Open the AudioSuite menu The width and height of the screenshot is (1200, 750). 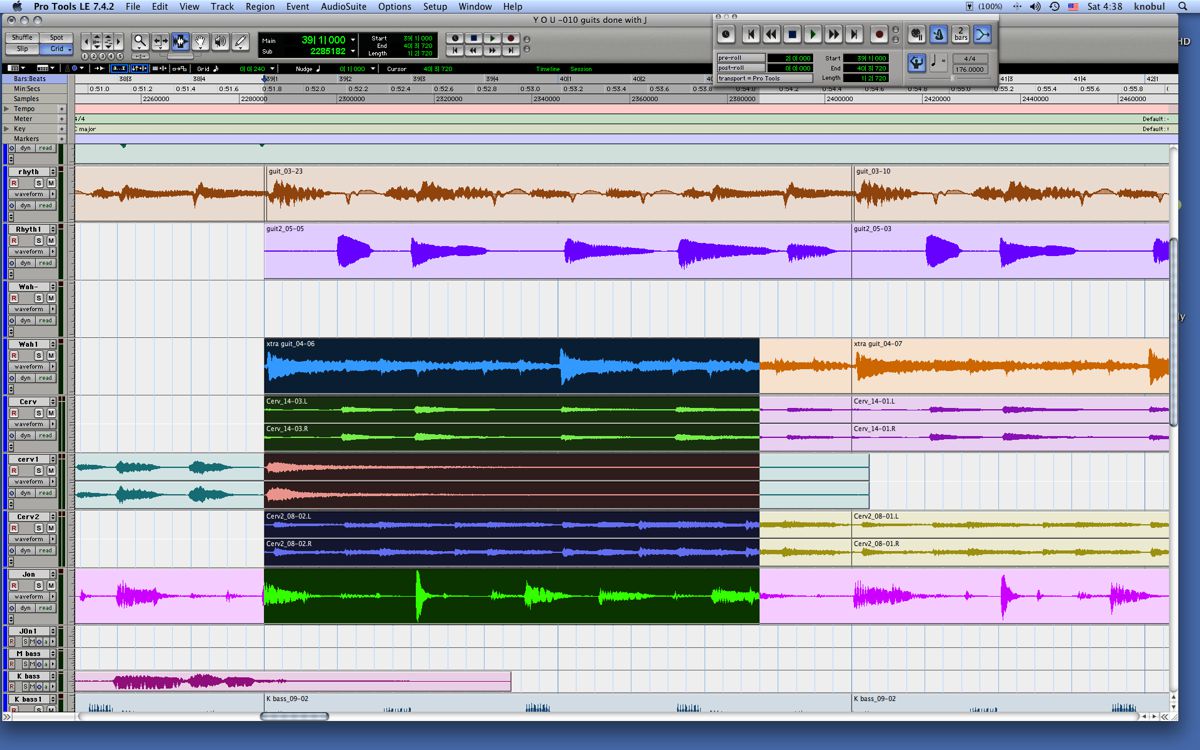tap(343, 6)
